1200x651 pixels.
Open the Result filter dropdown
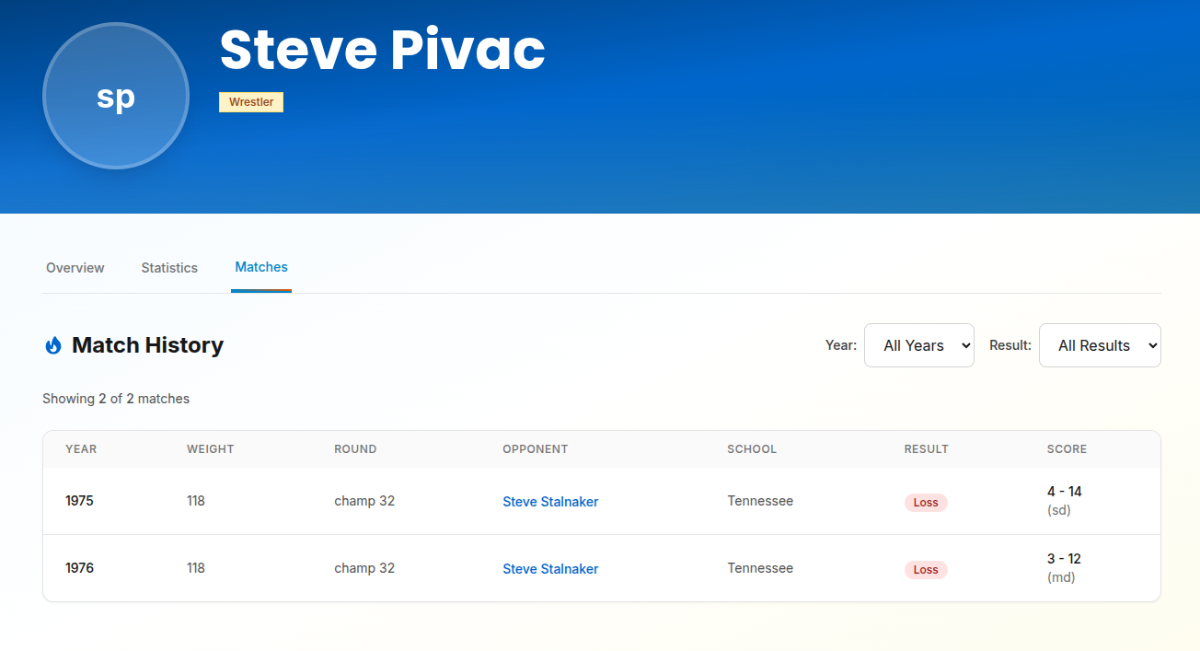pyautogui.click(x=1100, y=345)
